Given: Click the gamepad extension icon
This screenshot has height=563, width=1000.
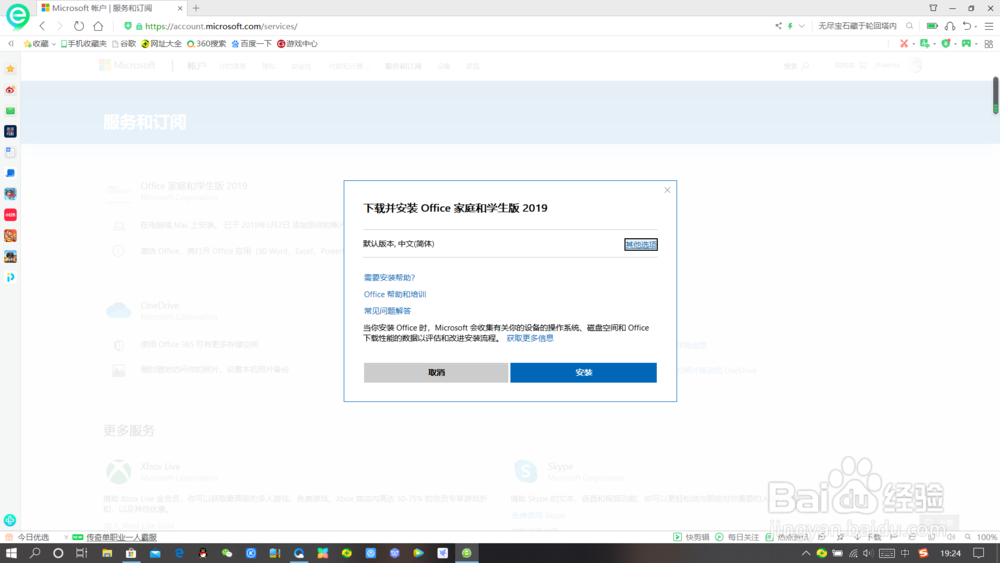Looking at the screenshot, I should click(966, 43).
